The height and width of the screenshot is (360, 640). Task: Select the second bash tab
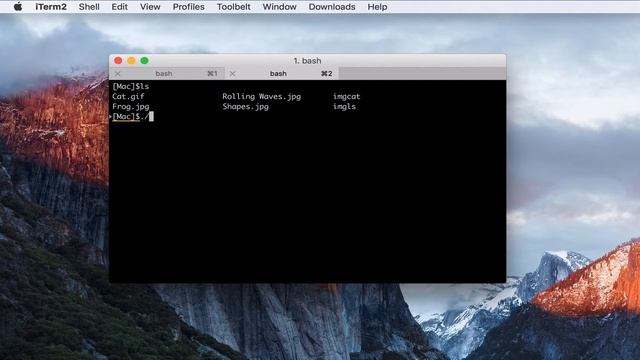282,73
